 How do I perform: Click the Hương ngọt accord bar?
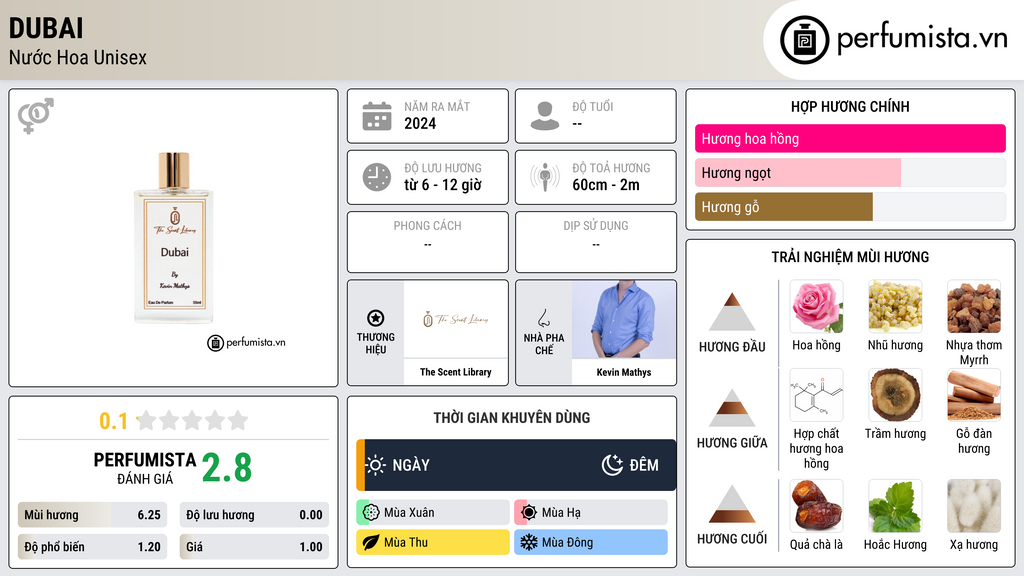coord(850,172)
